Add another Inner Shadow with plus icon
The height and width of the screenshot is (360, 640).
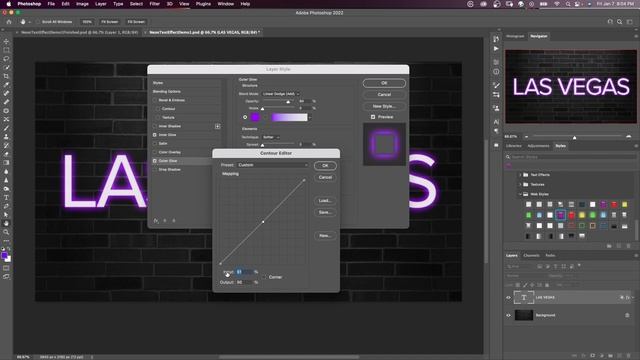(218, 126)
